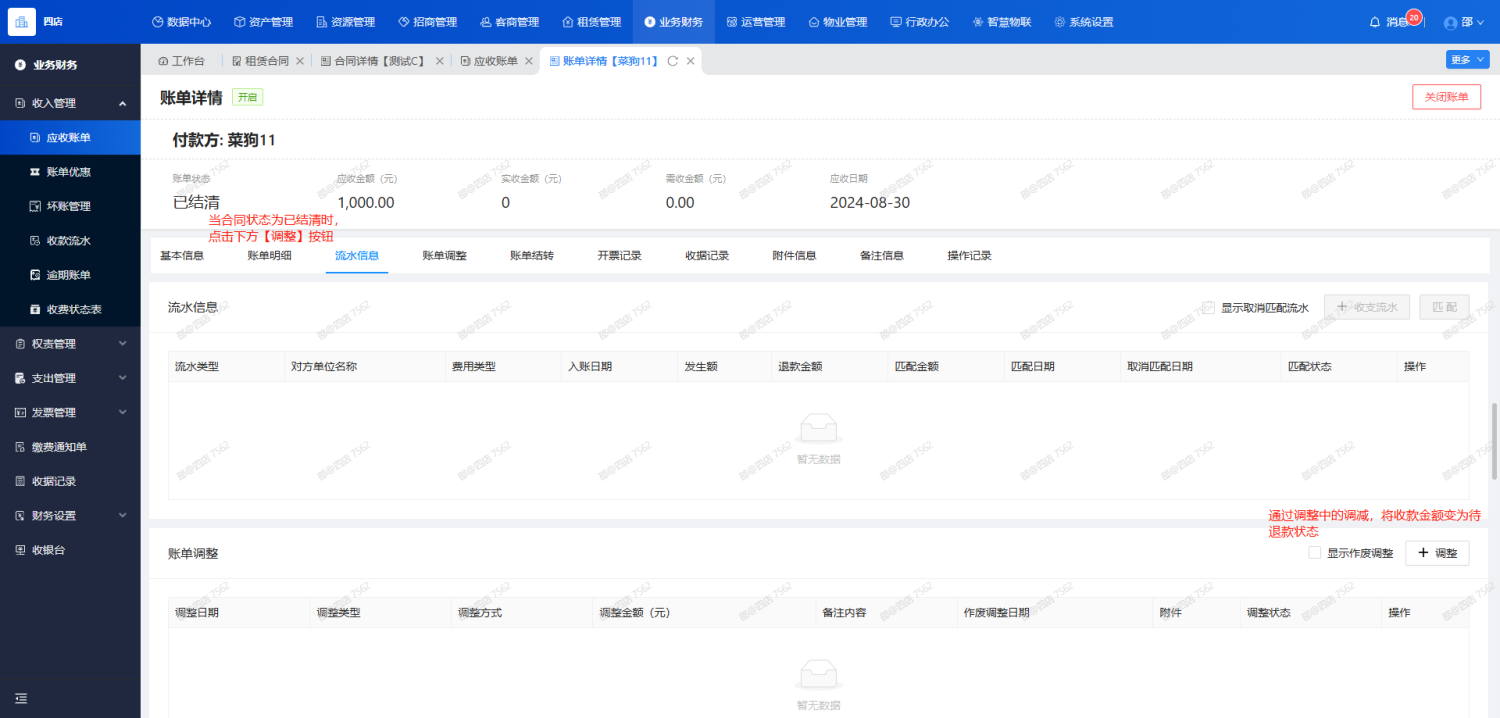Open the user account dropdown arrow
Image resolution: width=1500 pixels, height=718 pixels.
click(1481, 22)
